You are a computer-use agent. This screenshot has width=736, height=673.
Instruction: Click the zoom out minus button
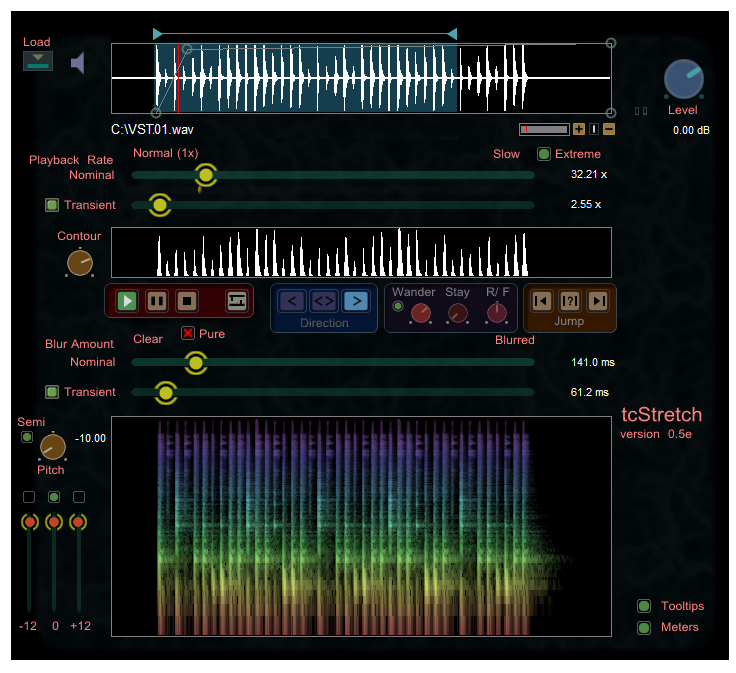609,129
